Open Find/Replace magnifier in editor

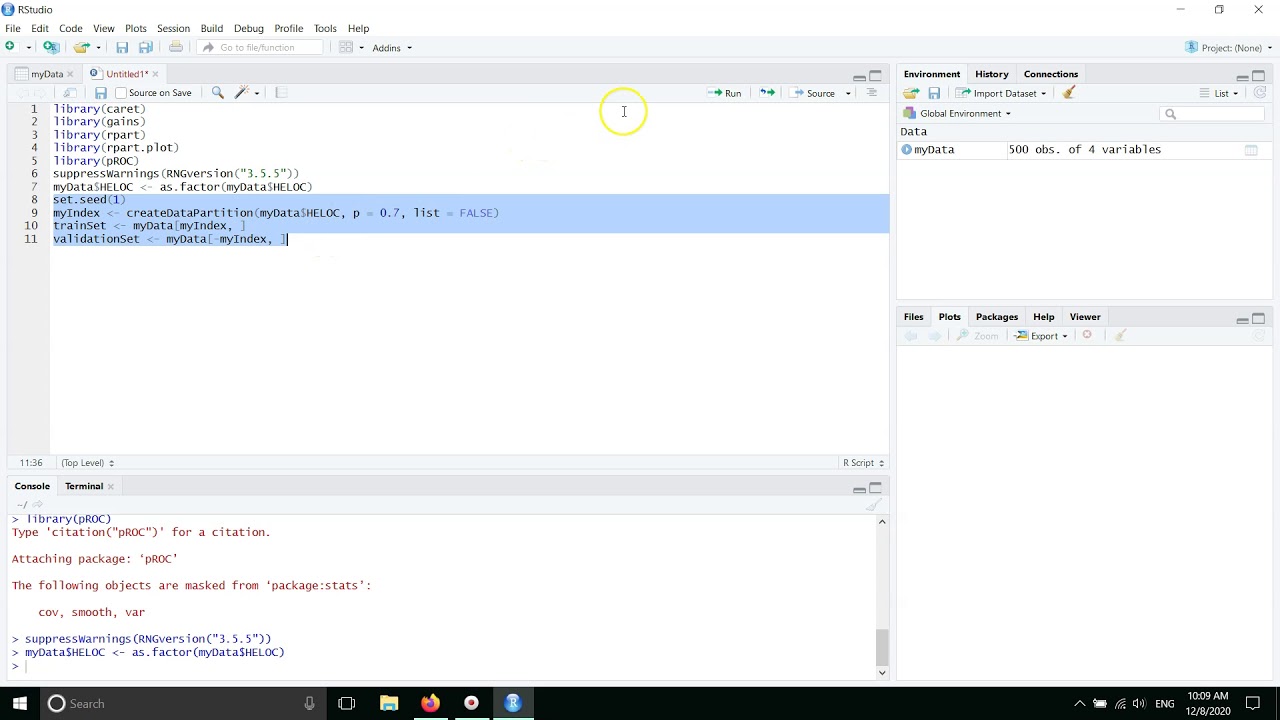point(217,93)
